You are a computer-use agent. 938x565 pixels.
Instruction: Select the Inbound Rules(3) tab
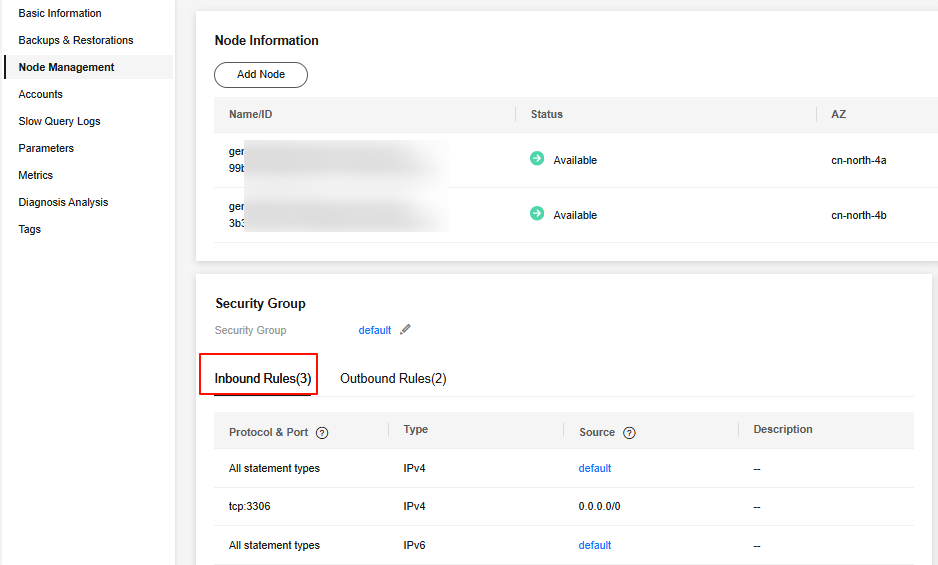[263, 379]
